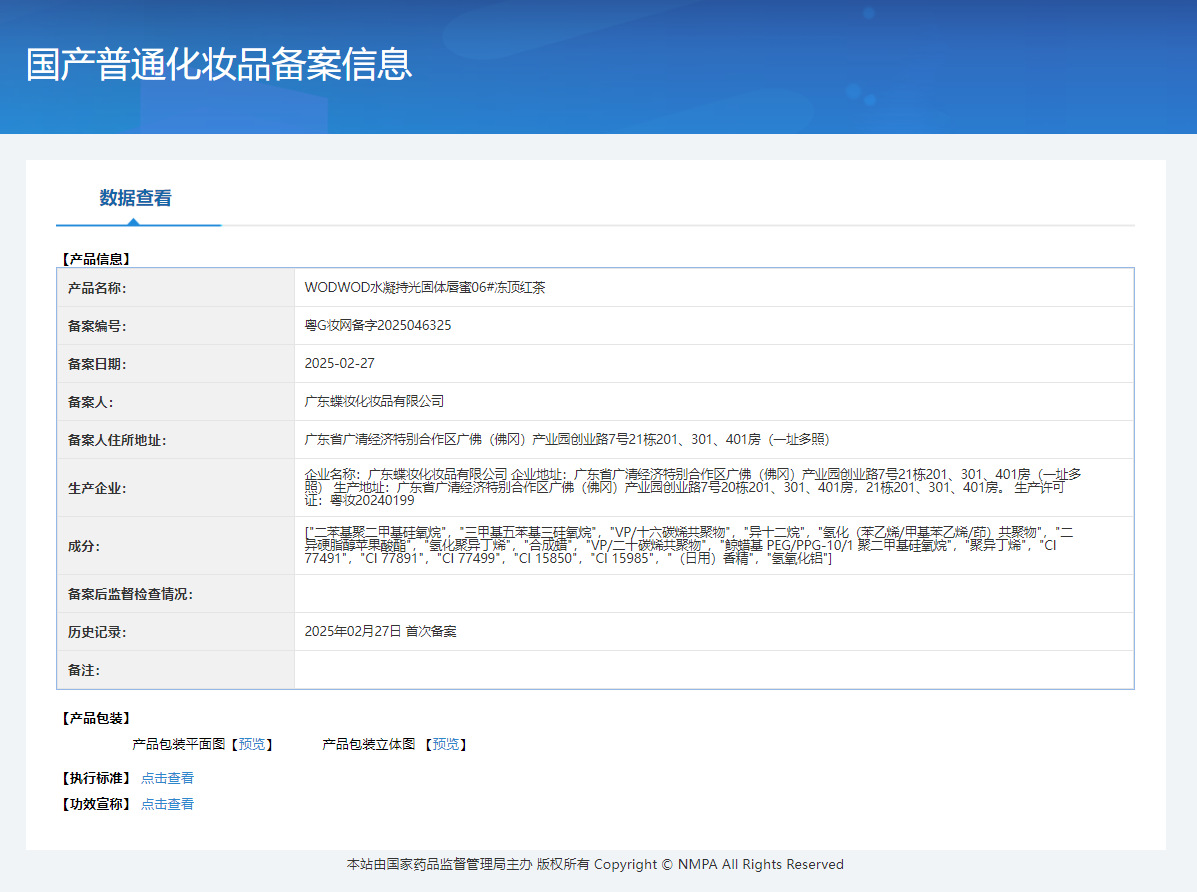Image resolution: width=1197 pixels, height=892 pixels.
Task: Click the 备案后监督检查情况 row label
Action: tap(130, 594)
